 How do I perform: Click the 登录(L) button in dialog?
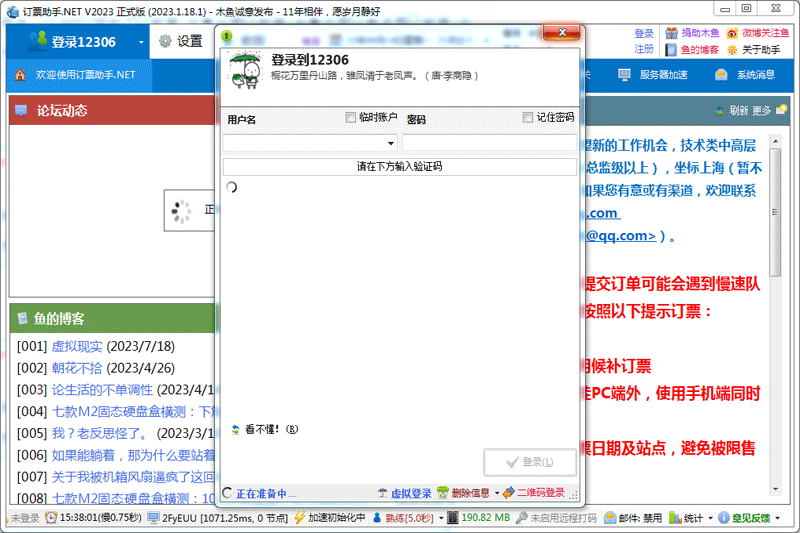click(x=530, y=462)
